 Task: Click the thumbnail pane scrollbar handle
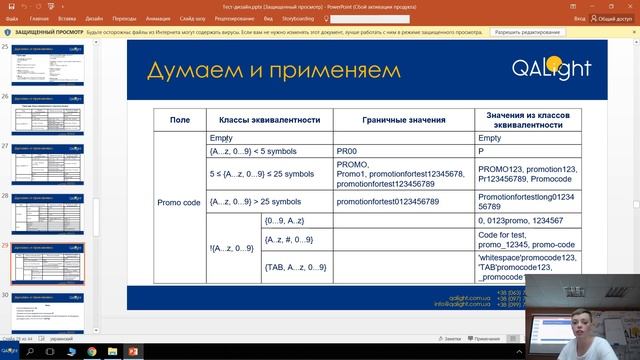point(96,218)
